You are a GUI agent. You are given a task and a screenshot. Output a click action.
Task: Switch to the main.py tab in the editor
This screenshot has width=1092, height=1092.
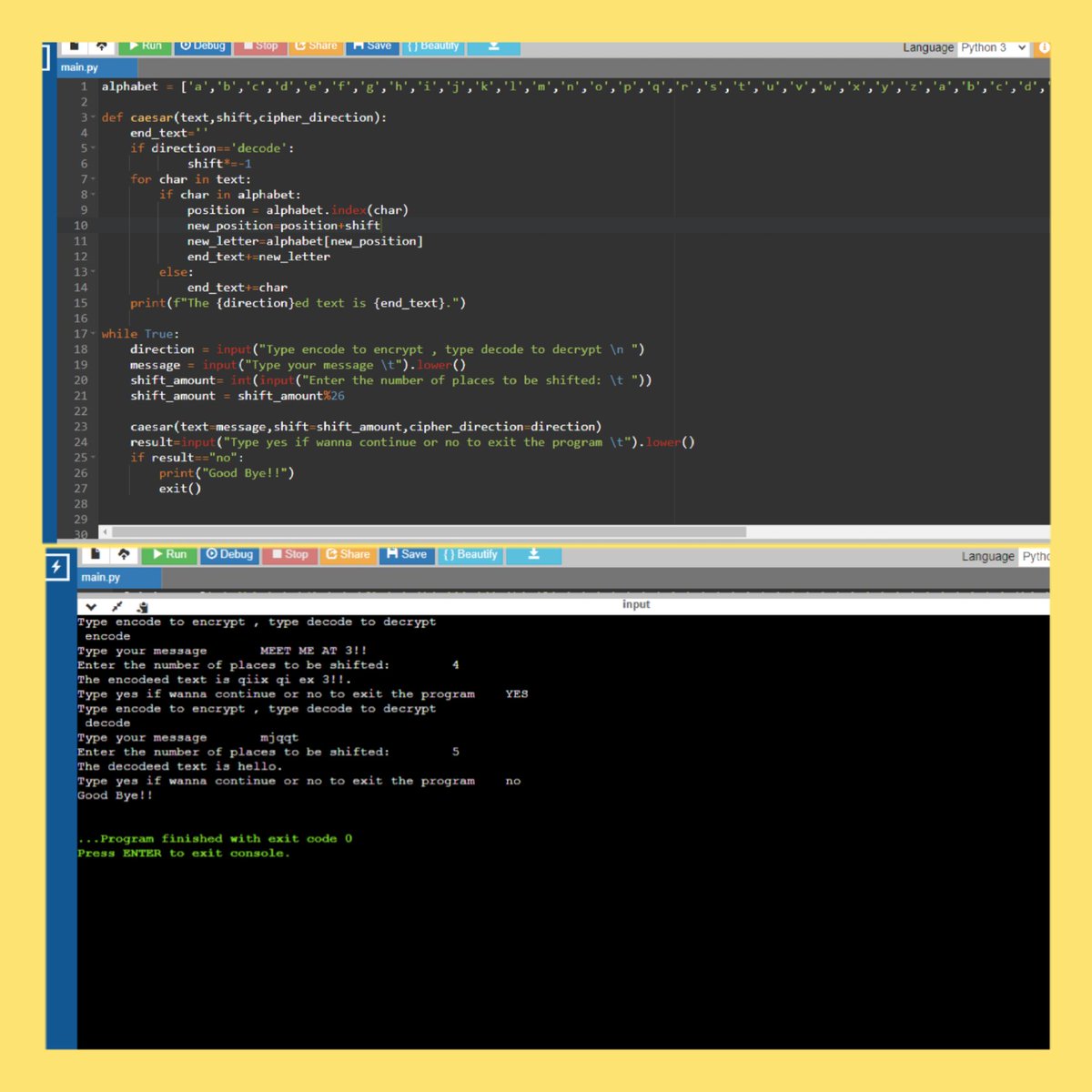[82, 66]
